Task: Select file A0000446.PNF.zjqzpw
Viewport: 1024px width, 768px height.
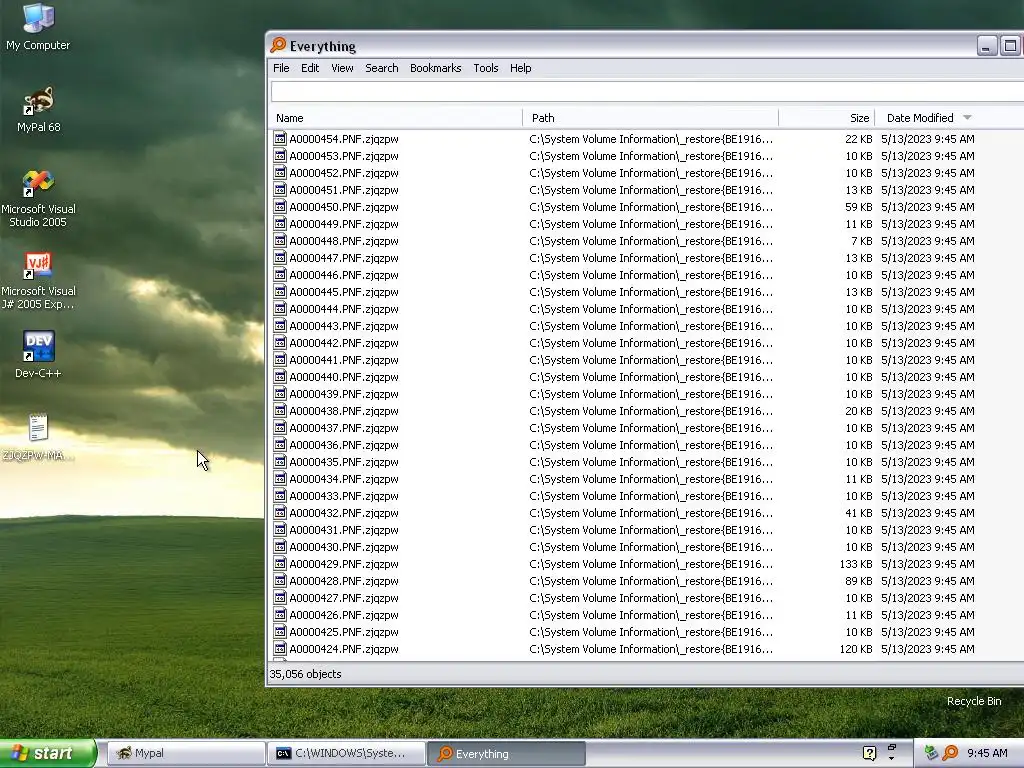Action: tap(344, 274)
